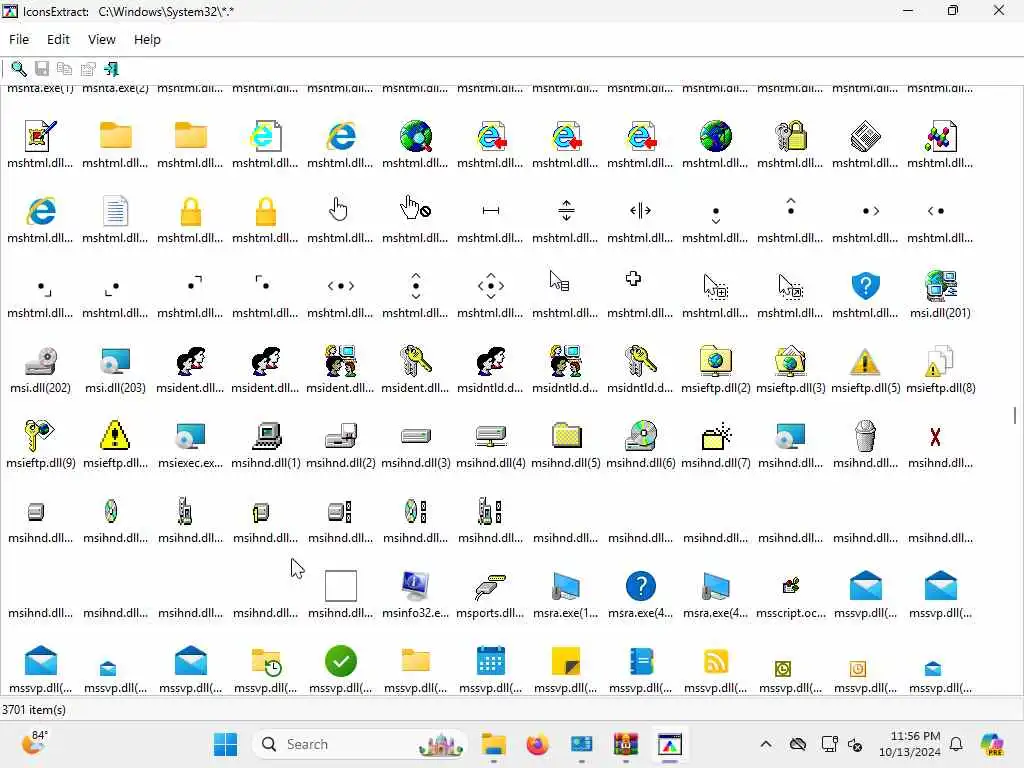Image resolution: width=1024 pixels, height=768 pixels.
Task: Select the mshtml.dll keys and padlock icon
Action: (x=791, y=136)
